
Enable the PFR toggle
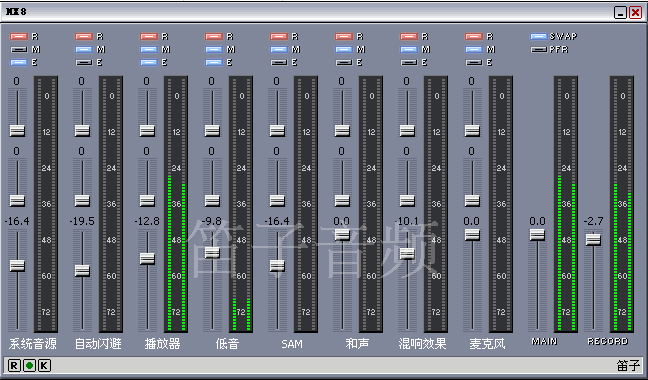pyautogui.click(x=538, y=50)
